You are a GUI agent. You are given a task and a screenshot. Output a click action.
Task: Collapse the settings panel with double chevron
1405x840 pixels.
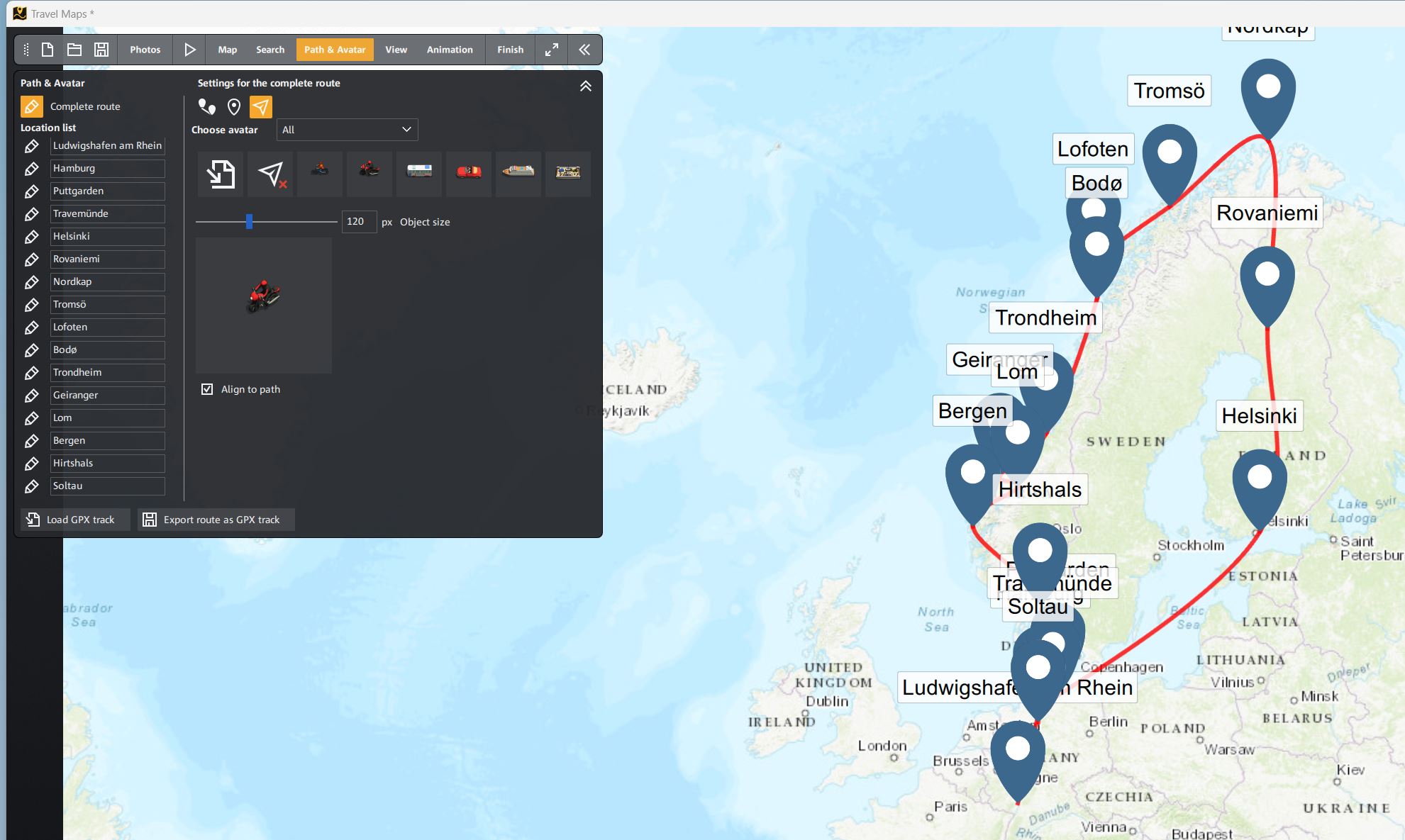coord(585,86)
